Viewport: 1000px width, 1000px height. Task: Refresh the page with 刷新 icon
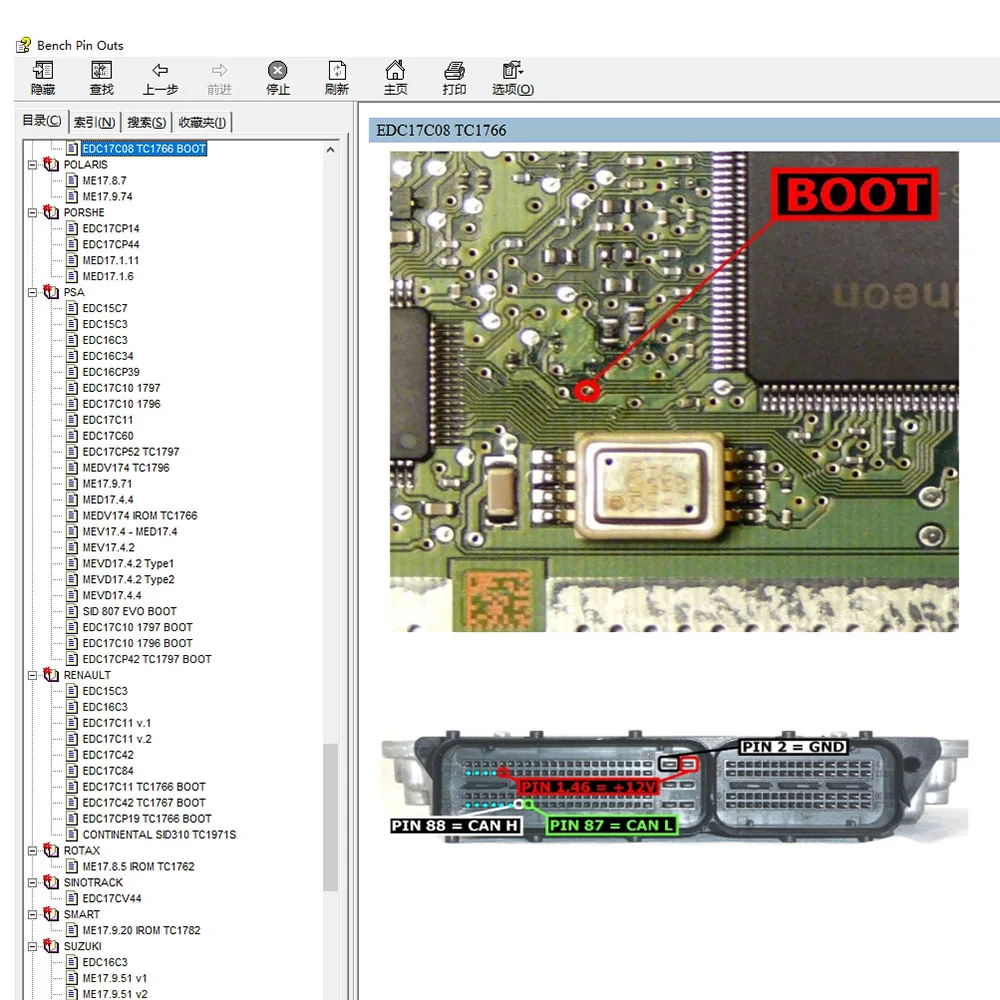point(337,72)
